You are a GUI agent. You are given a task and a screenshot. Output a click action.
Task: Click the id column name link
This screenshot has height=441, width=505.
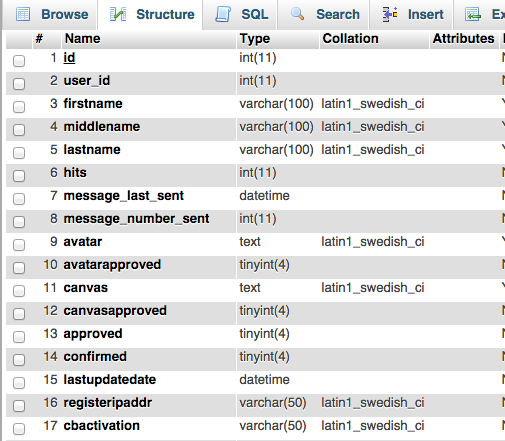[69, 58]
